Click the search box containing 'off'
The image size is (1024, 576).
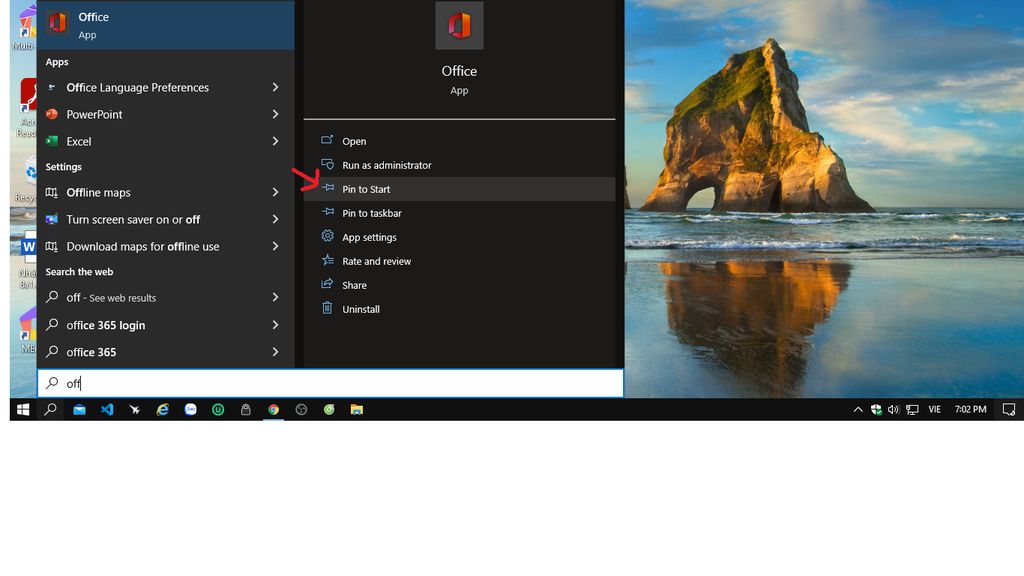point(330,383)
